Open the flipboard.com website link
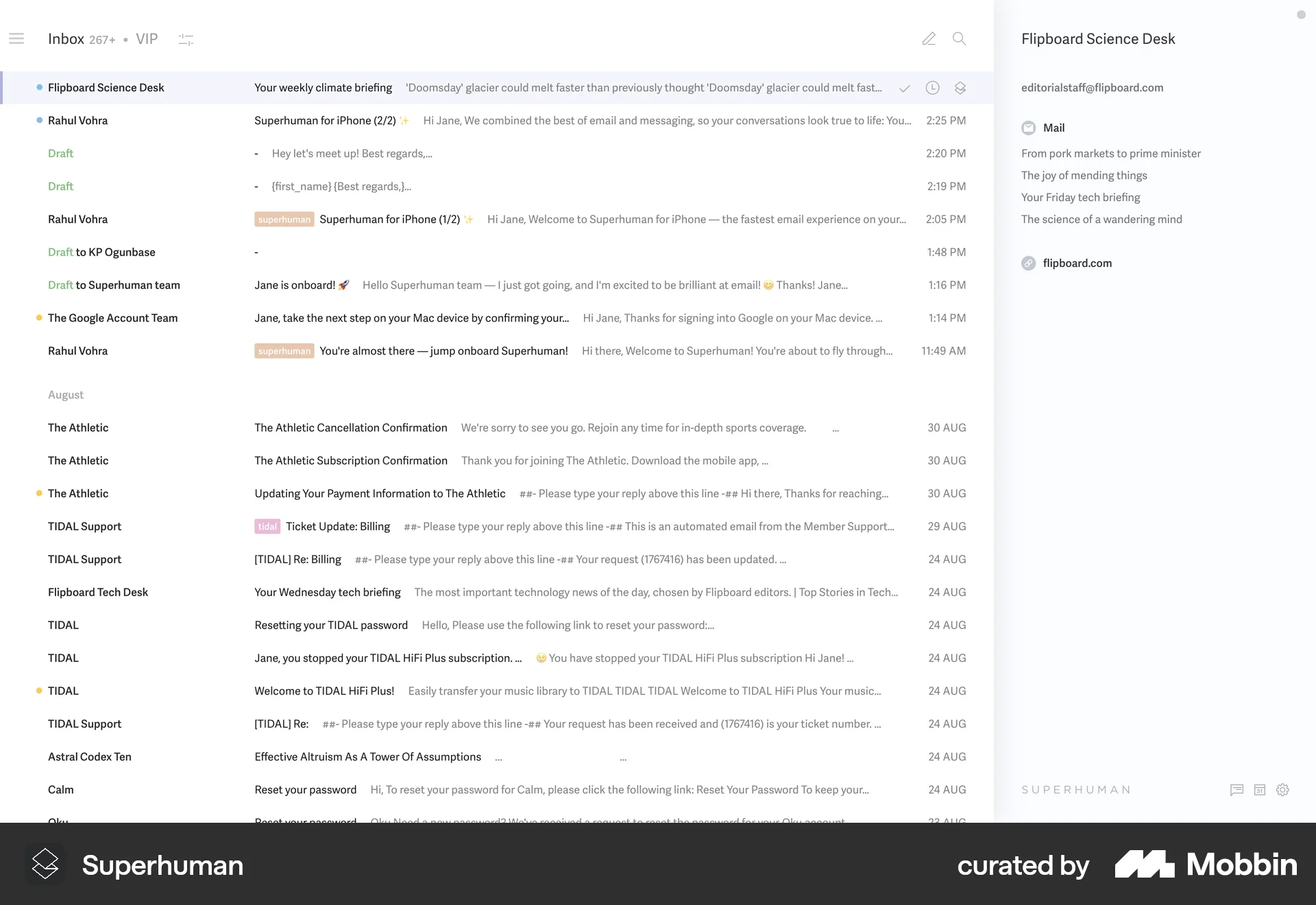Screen dimensions: 1316x905 click(1077, 263)
